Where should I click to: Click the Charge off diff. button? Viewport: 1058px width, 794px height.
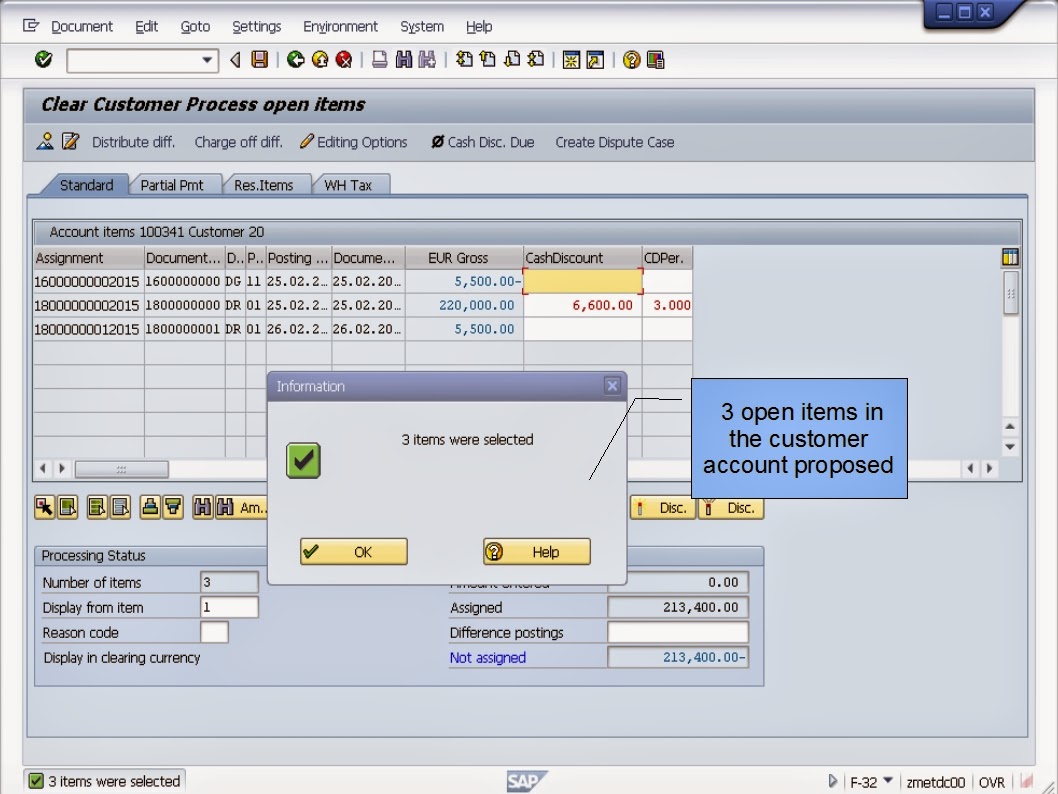(x=238, y=142)
